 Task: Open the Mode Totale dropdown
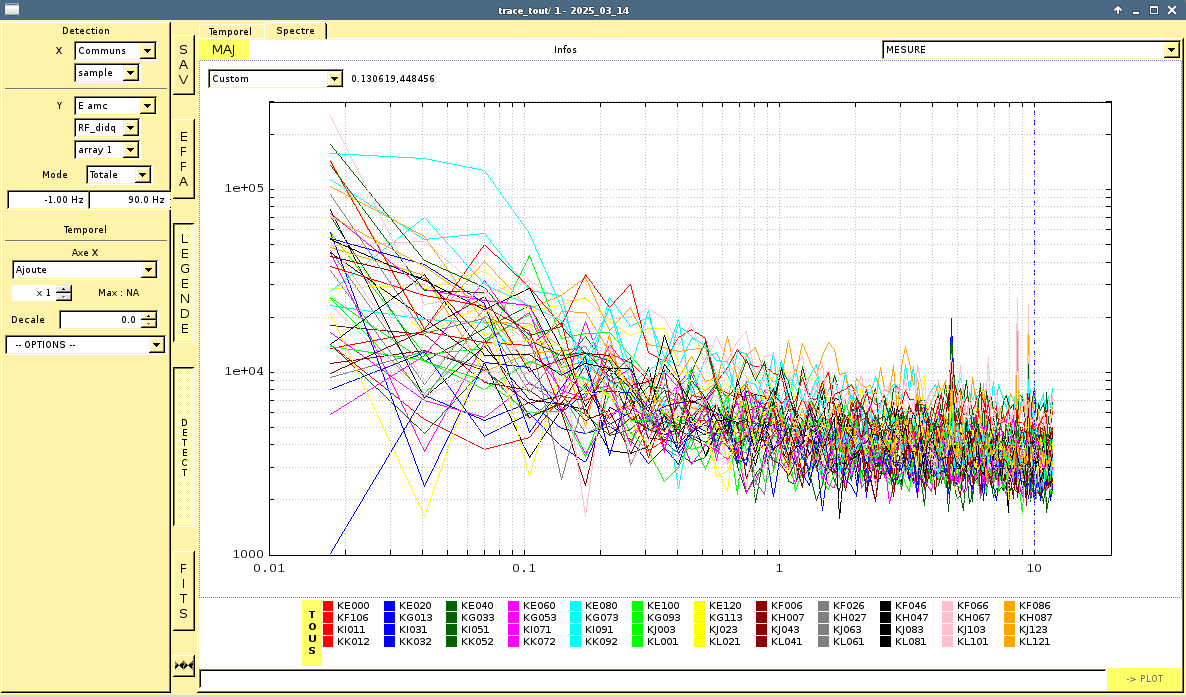point(118,175)
